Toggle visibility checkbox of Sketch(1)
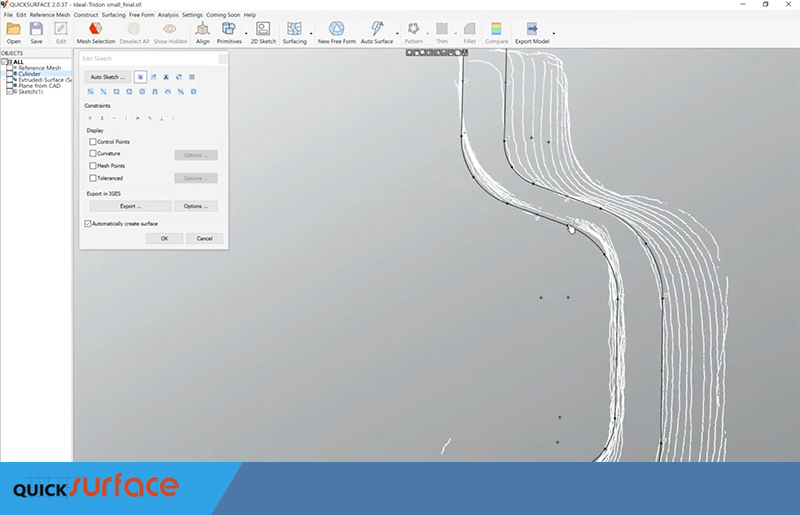The image size is (800, 515). (x=10, y=91)
